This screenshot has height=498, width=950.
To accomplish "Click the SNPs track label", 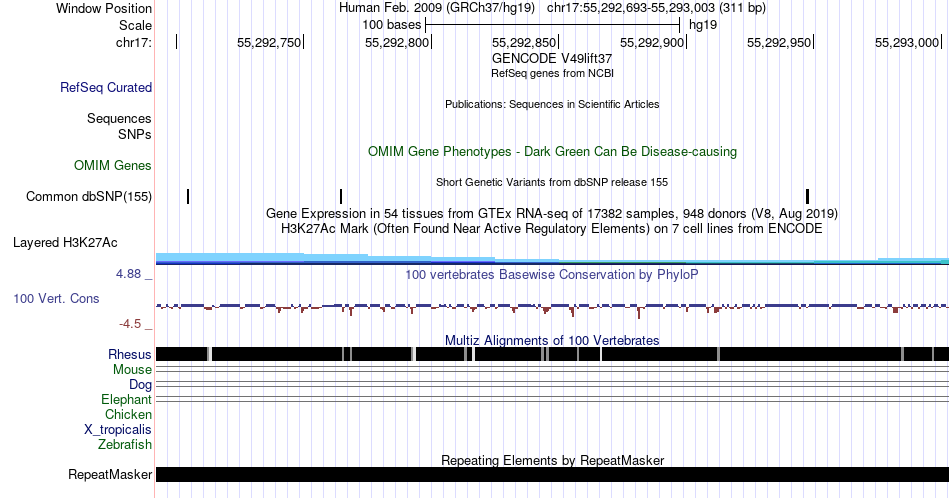I will pos(135,134).
